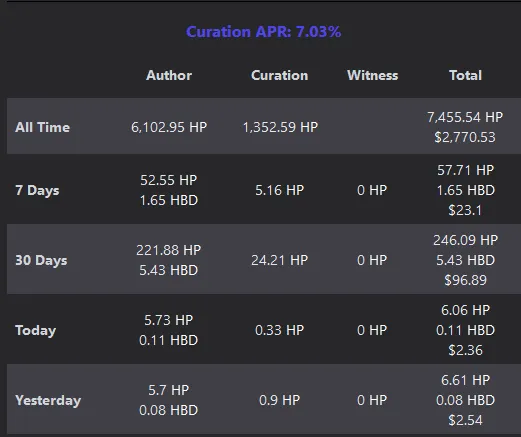
Task: Select the Author column header
Action: tap(169, 75)
